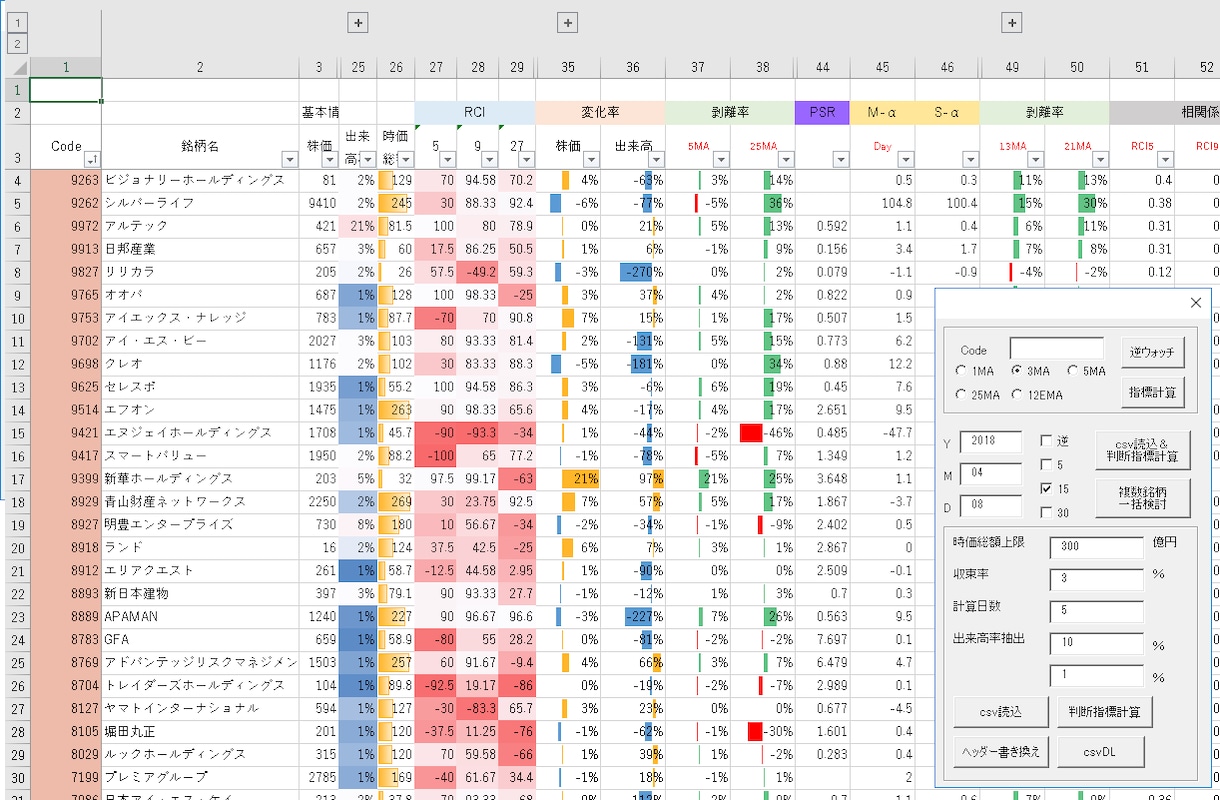Select column header 2
The image size is (1220, 800).
pos(200,67)
